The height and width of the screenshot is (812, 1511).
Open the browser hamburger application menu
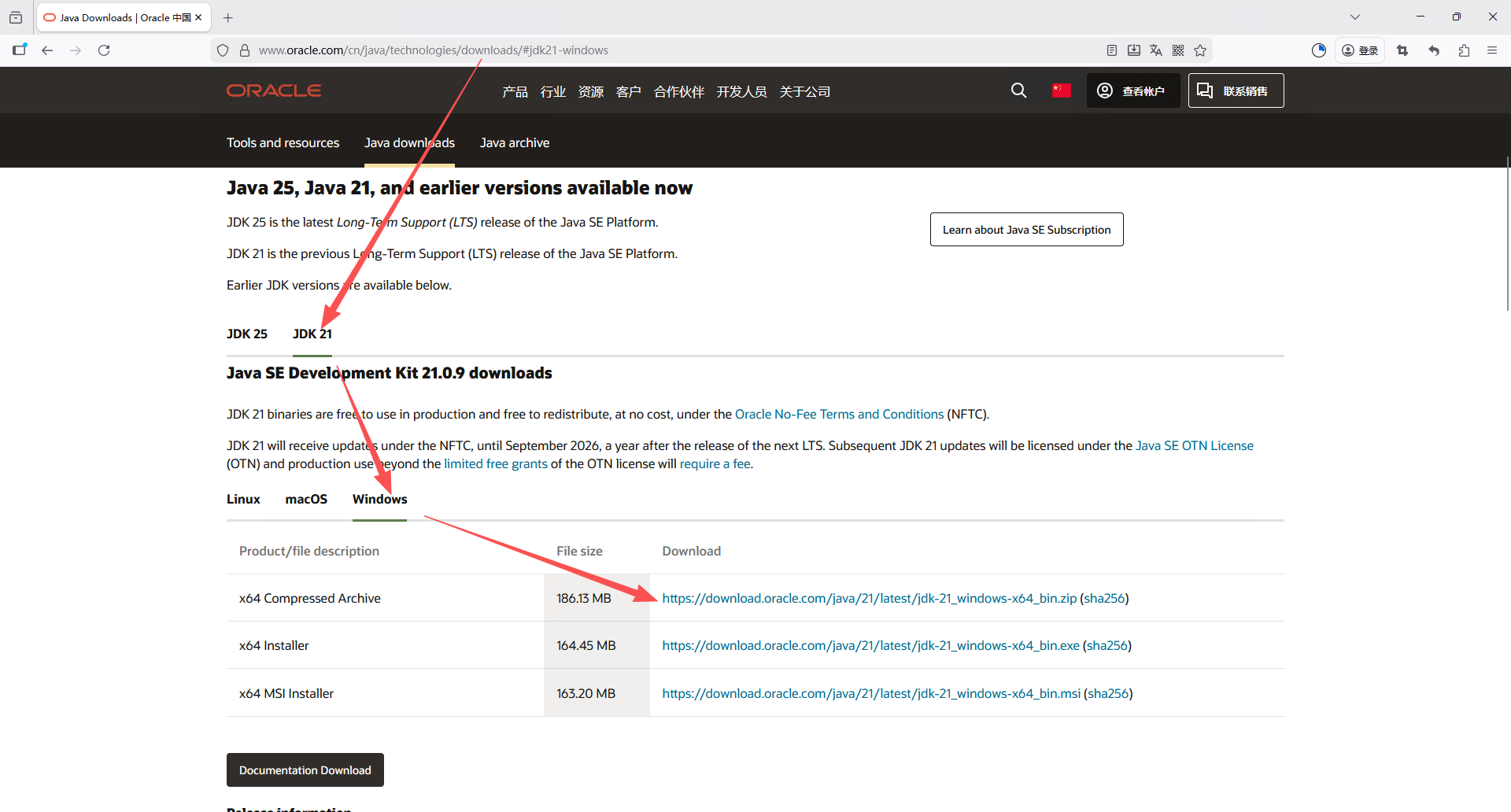(1492, 50)
